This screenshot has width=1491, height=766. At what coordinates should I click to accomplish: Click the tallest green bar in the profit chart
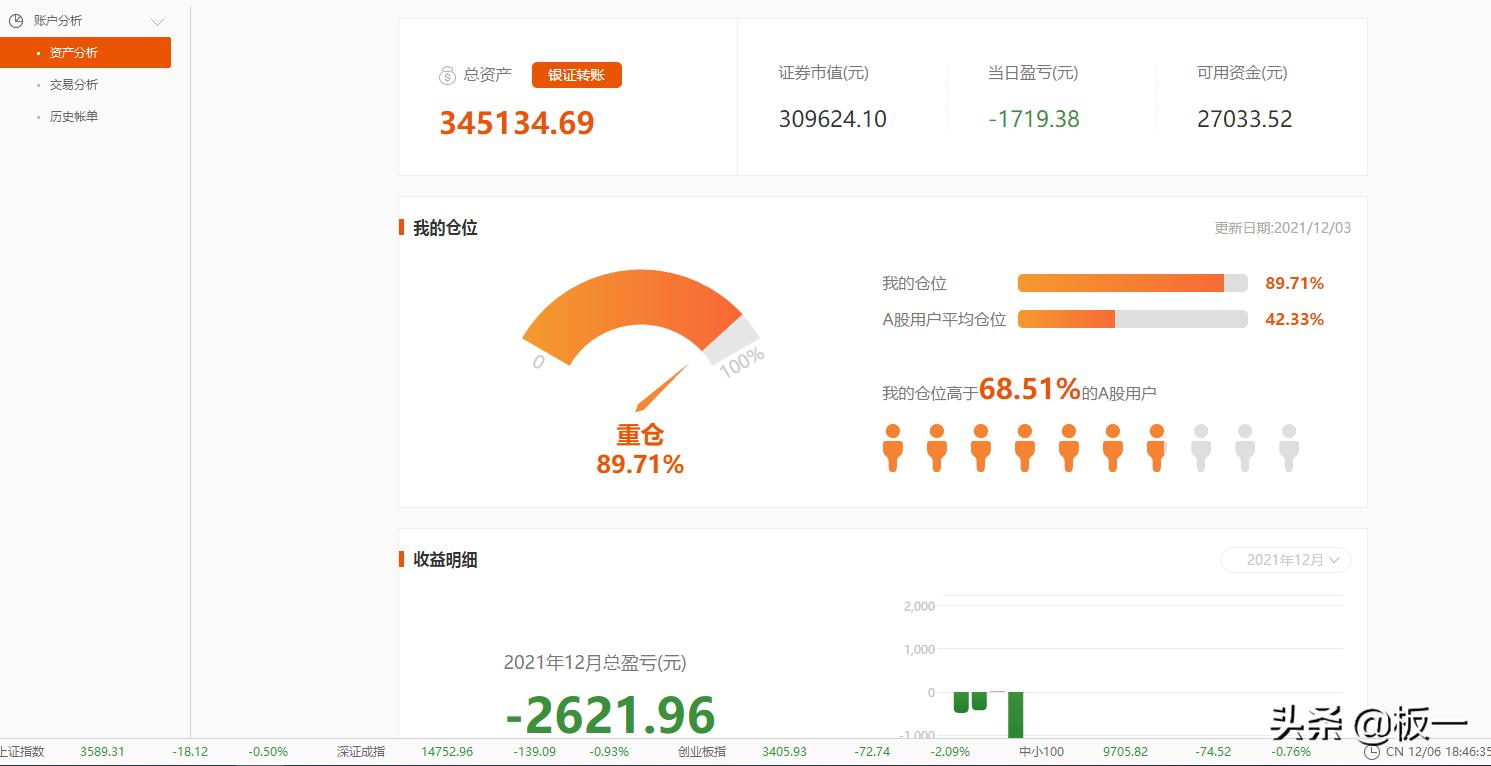click(1015, 715)
